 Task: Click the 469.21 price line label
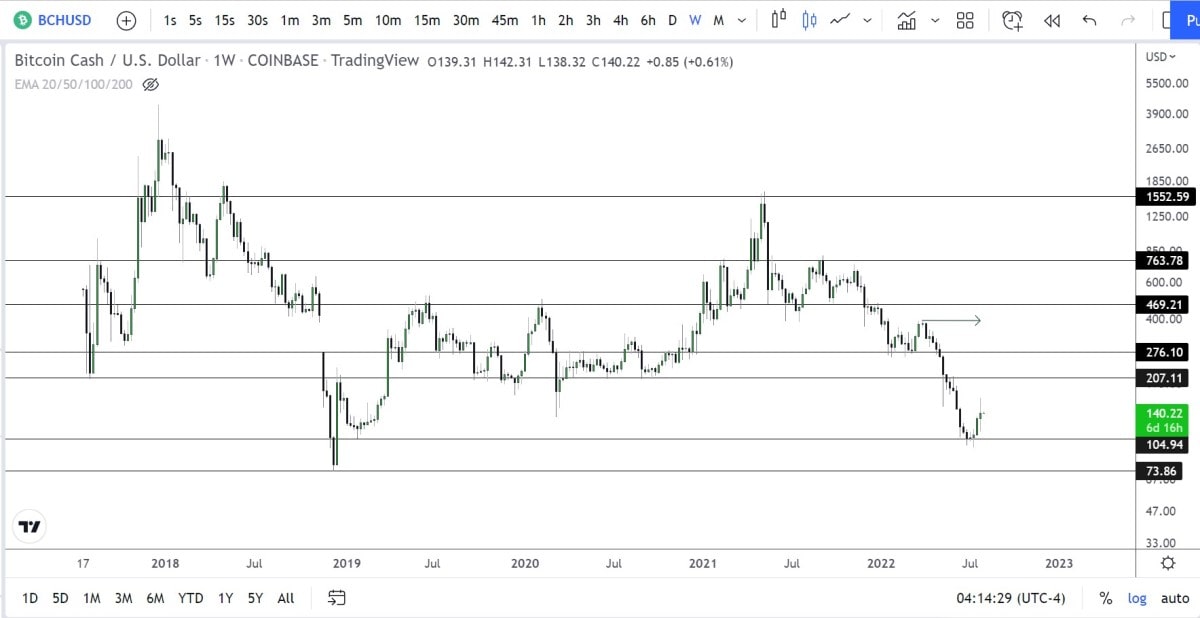[1162, 304]
